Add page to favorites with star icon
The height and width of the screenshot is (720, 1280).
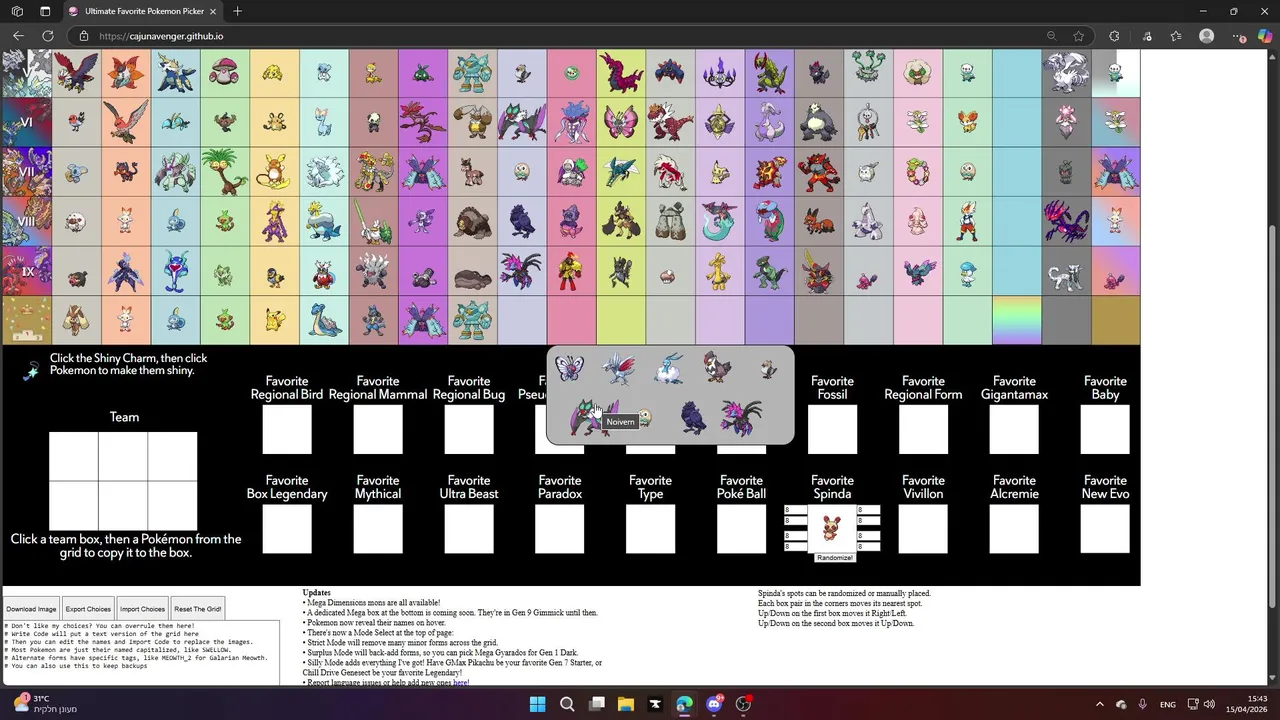click(x=1079, y=36)
